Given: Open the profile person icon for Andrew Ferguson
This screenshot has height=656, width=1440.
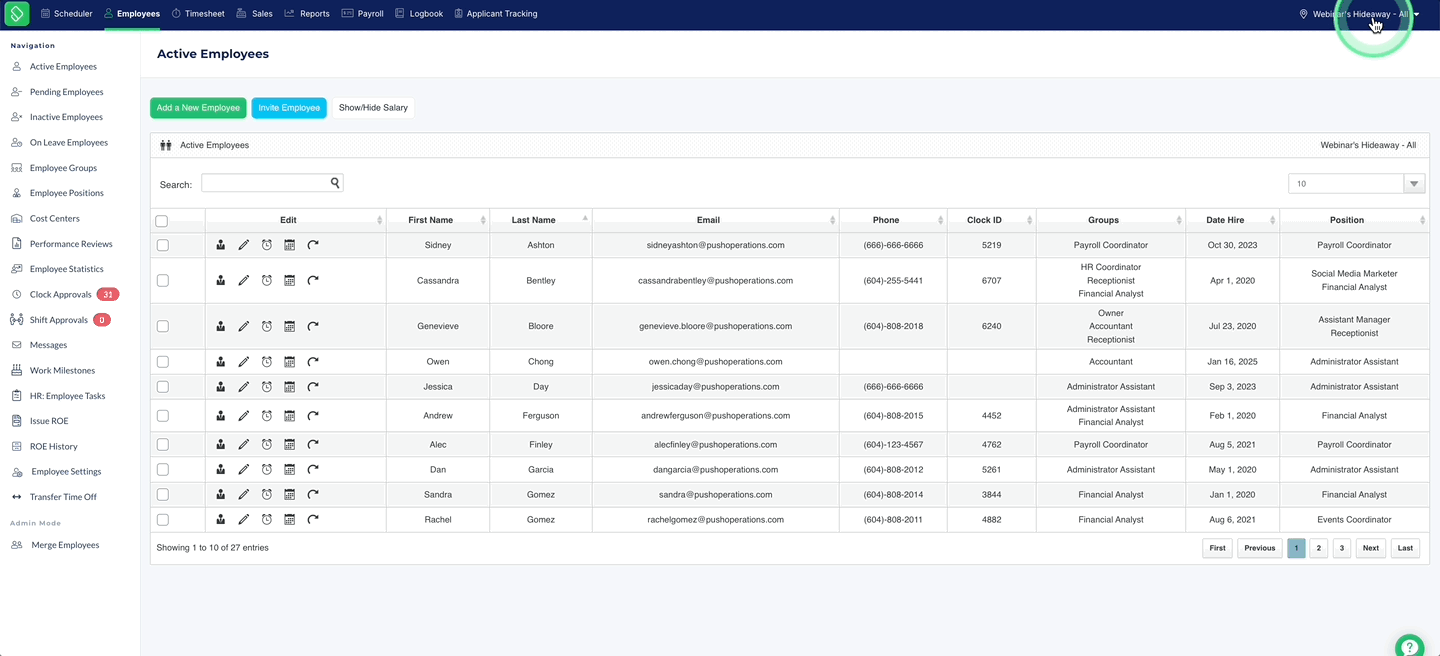Looking at the screenshot, I should [x=221, y=416].
